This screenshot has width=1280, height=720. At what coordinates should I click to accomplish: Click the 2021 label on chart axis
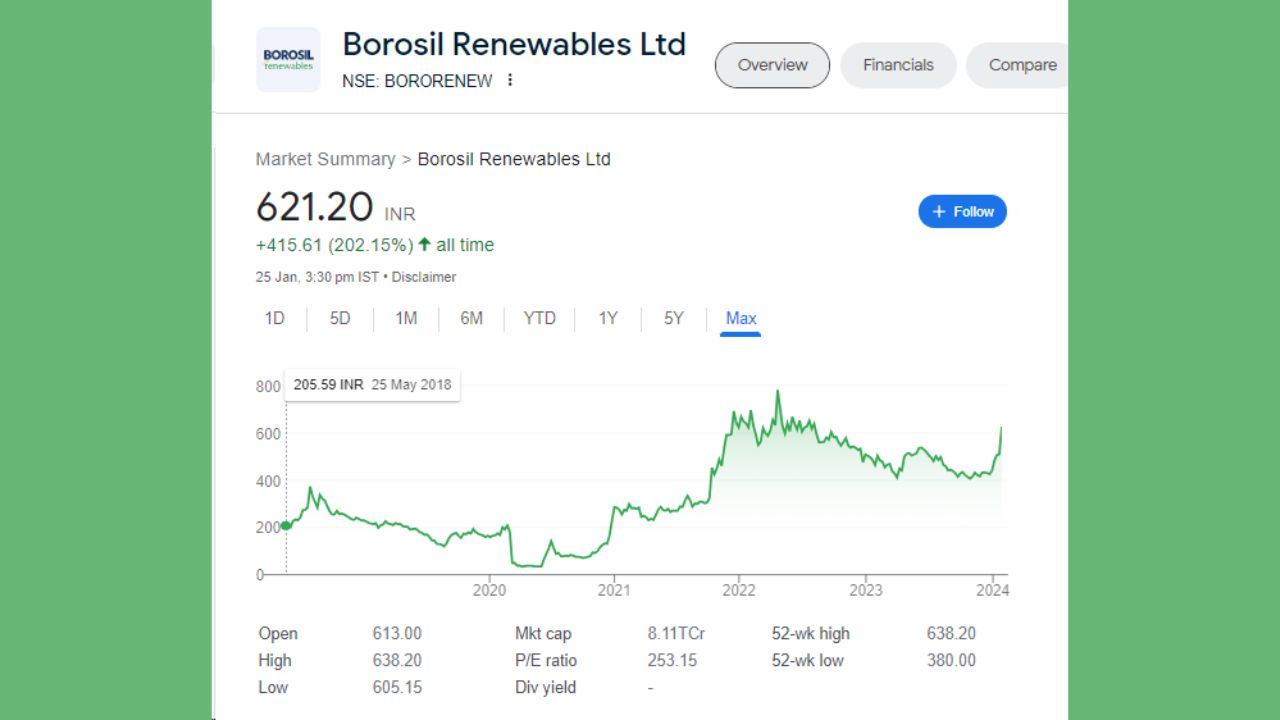(x=614, y=590)
